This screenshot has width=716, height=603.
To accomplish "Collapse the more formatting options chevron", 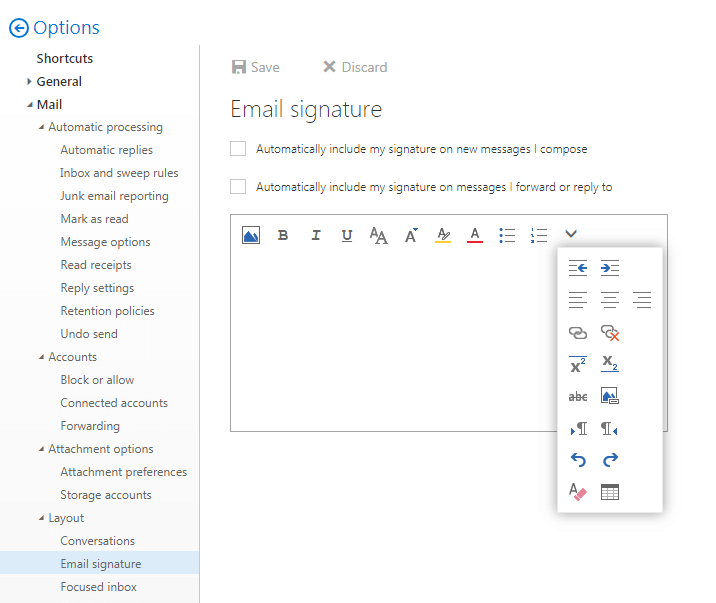I will click(571, 234).
